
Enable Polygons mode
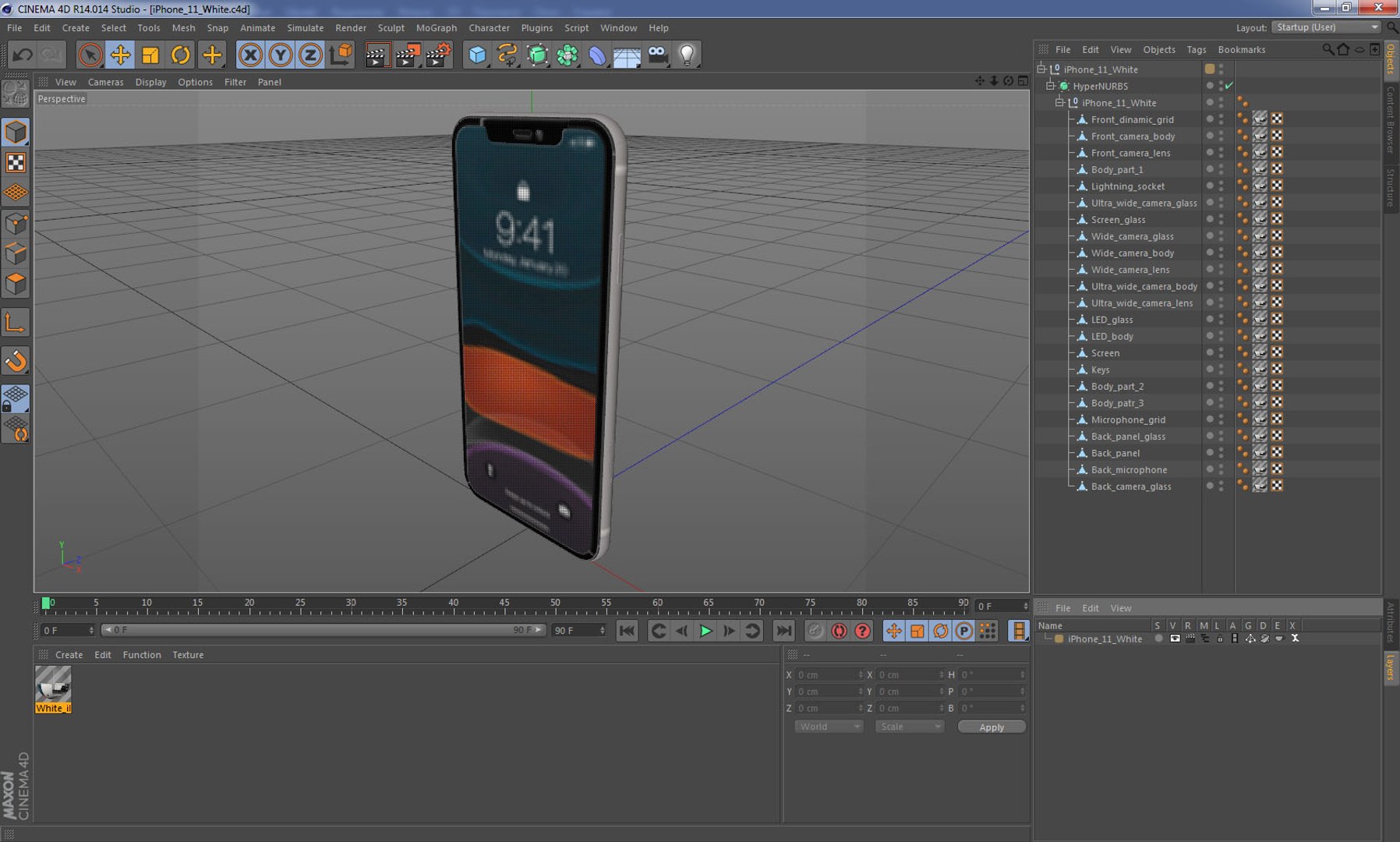pos(16,283)
